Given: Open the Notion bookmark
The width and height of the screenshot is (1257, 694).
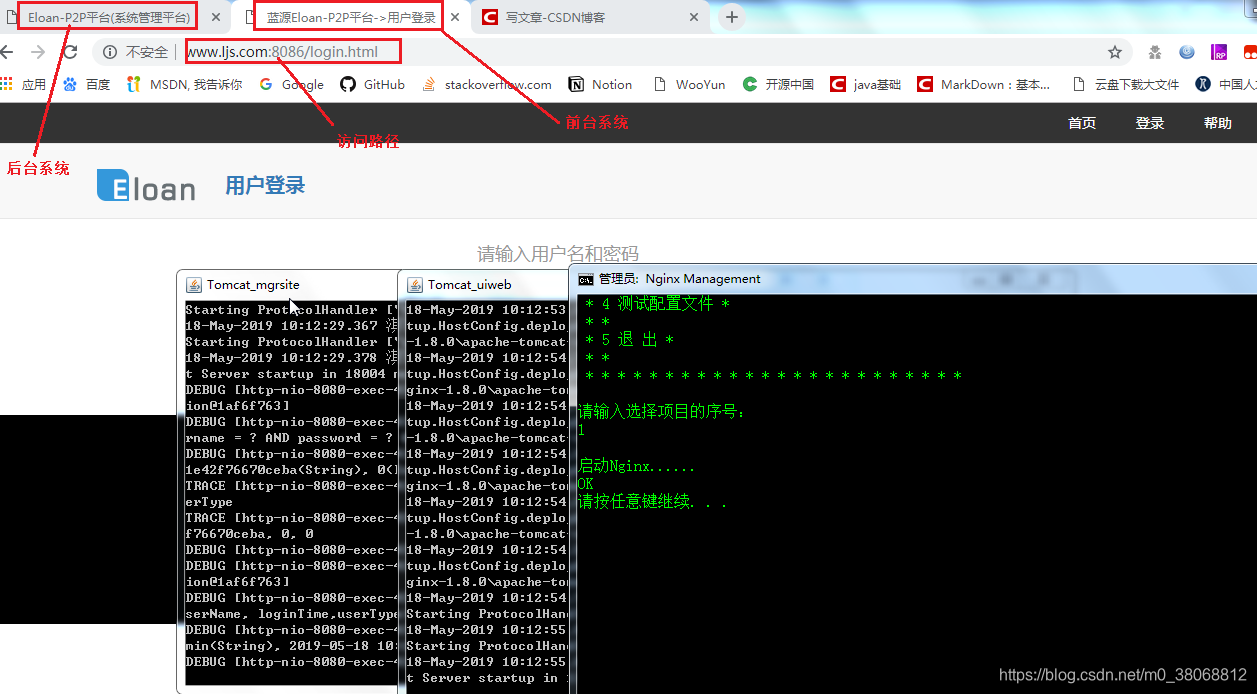Looking at the screenshot, I should point(600,85).
